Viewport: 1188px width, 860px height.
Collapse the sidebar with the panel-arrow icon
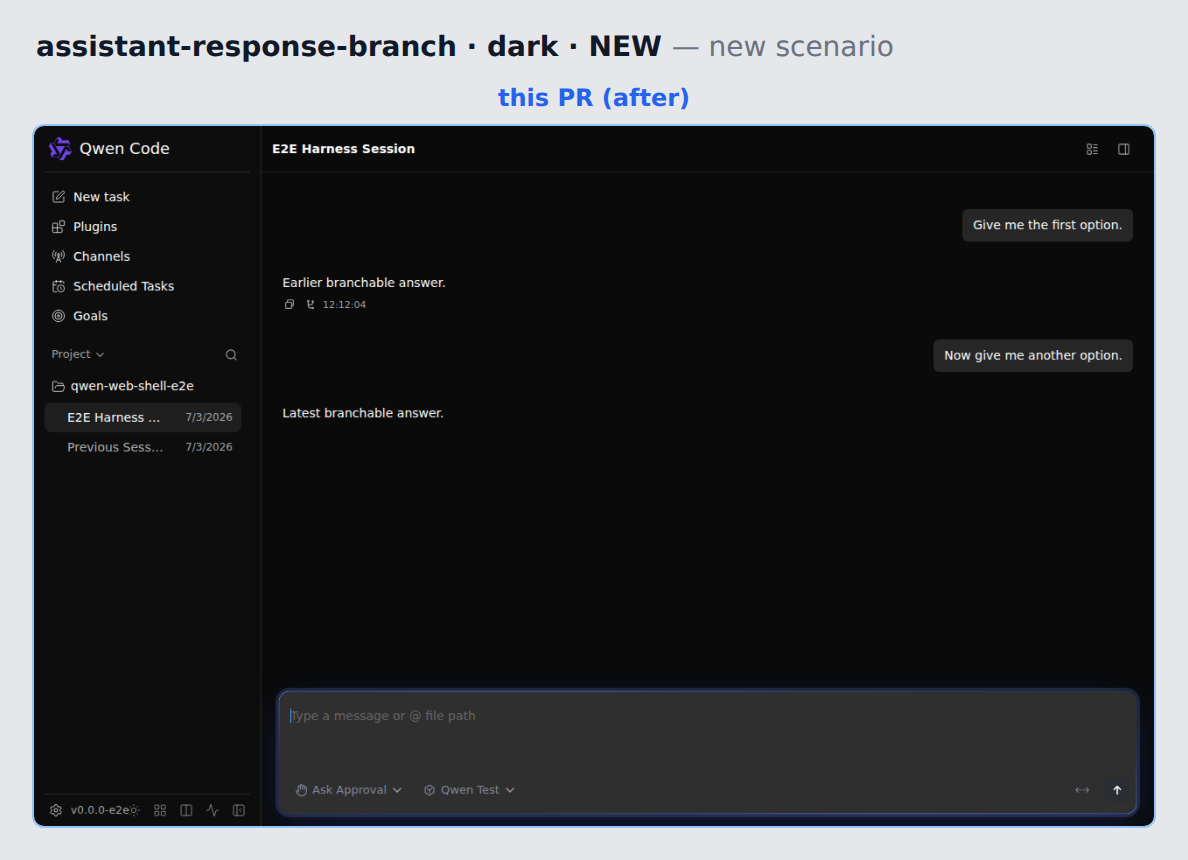(x=239, y=810)
